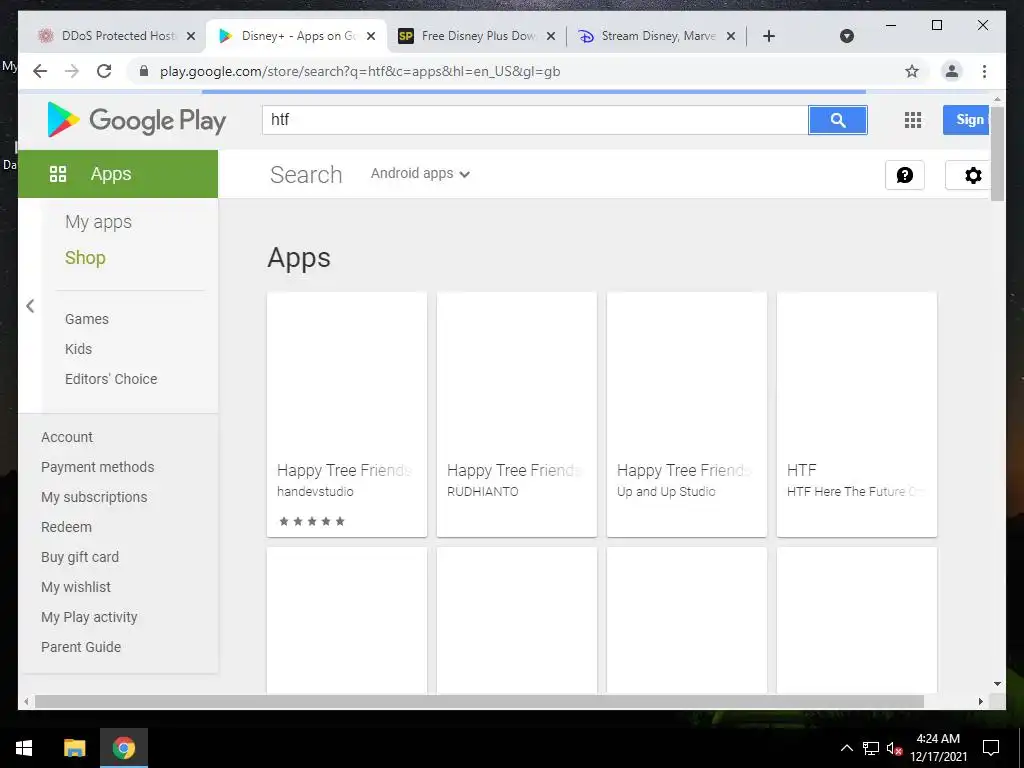Click the RUDHIANTO developer name
The width and height of the screenshot is (1024, 768).
(483, 492)
